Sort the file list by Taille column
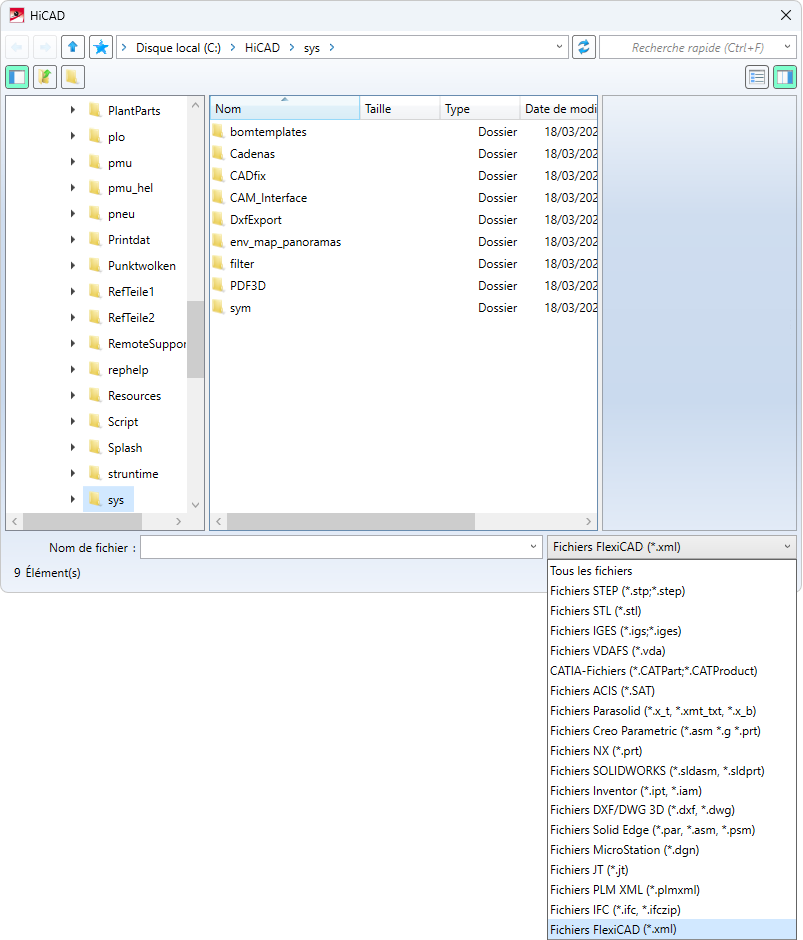Screen dimensions: 803x940 399,109
